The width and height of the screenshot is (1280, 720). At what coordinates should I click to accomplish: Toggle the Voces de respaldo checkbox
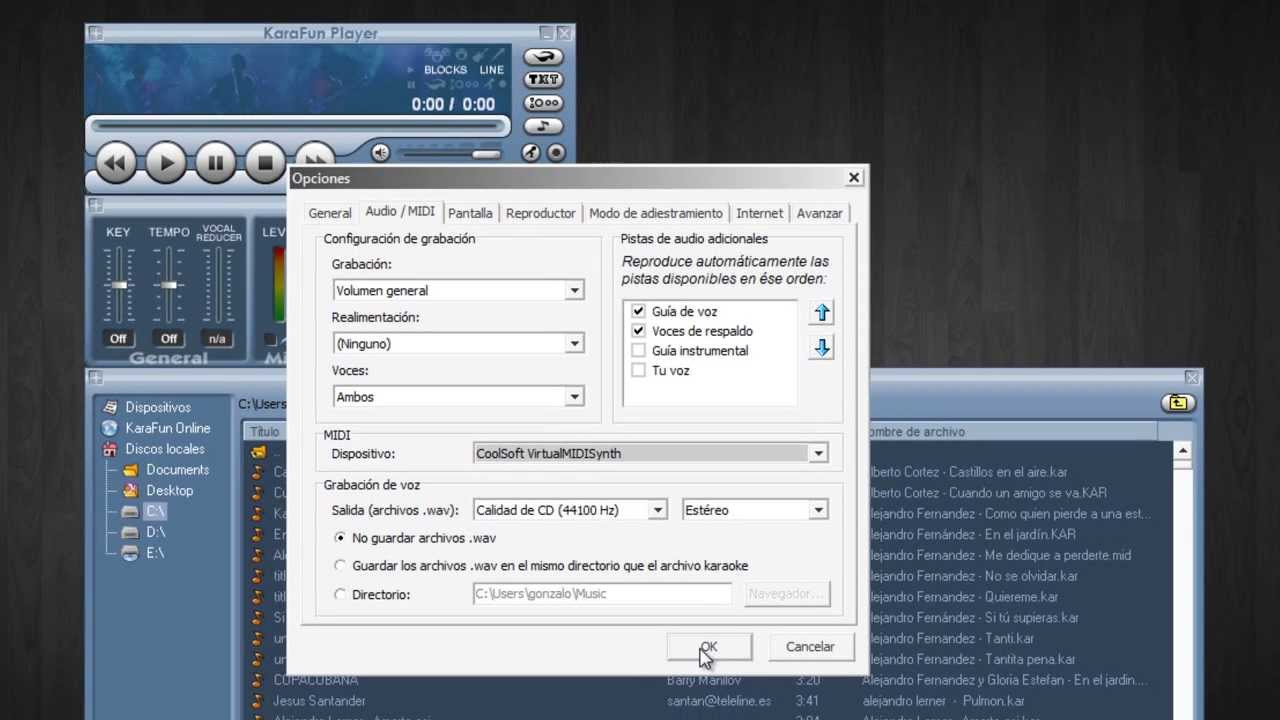(x=638, y=331)
